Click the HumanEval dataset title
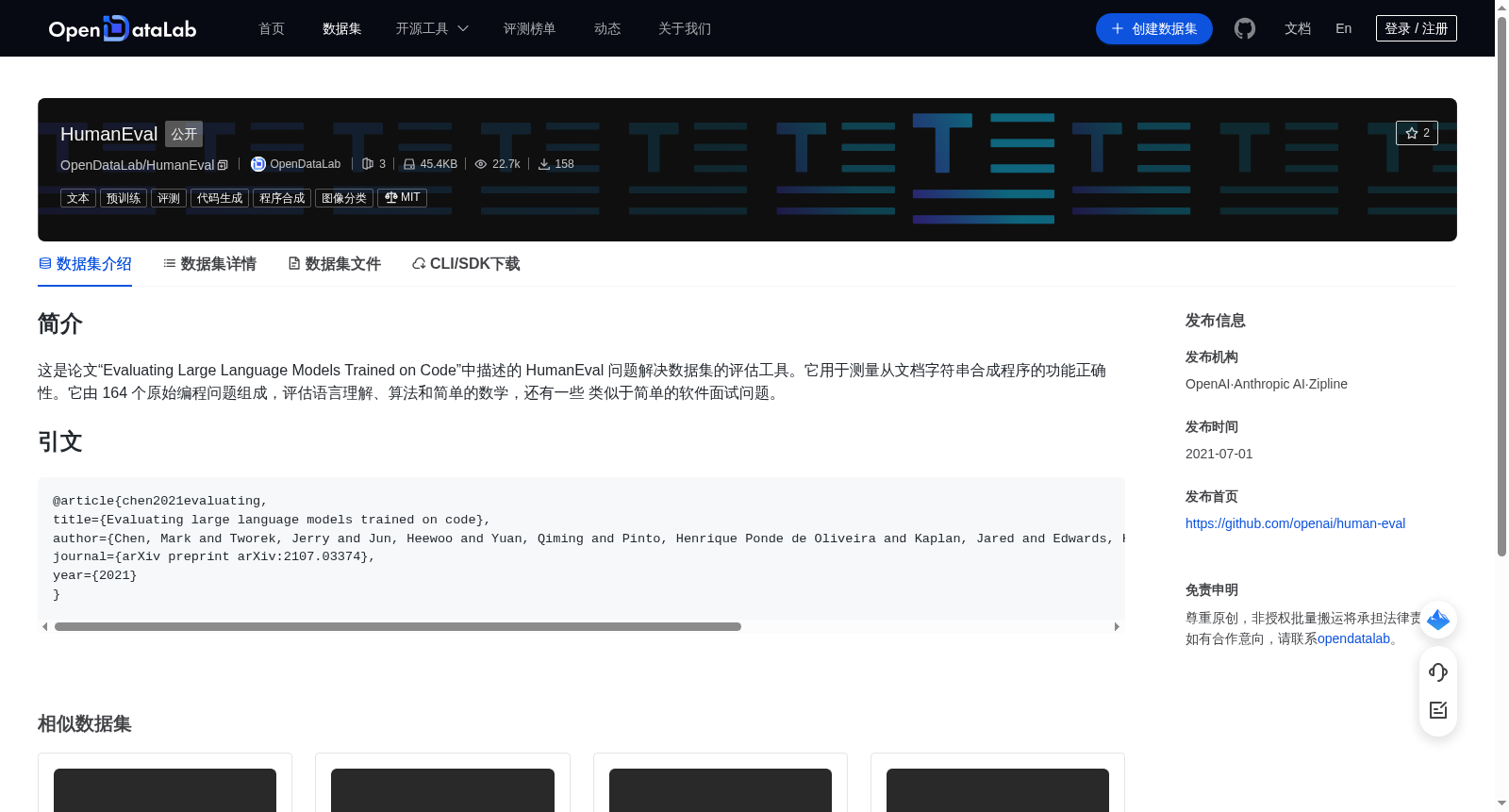The height and width of the screenshot is (812, 1509). click(x=108, y=134)
